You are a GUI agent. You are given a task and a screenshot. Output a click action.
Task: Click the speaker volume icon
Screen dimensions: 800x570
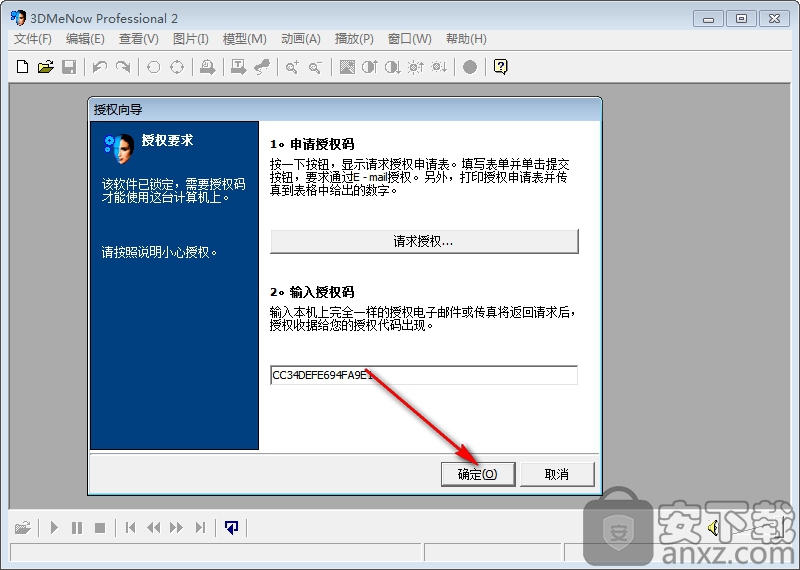click(713, 527)
